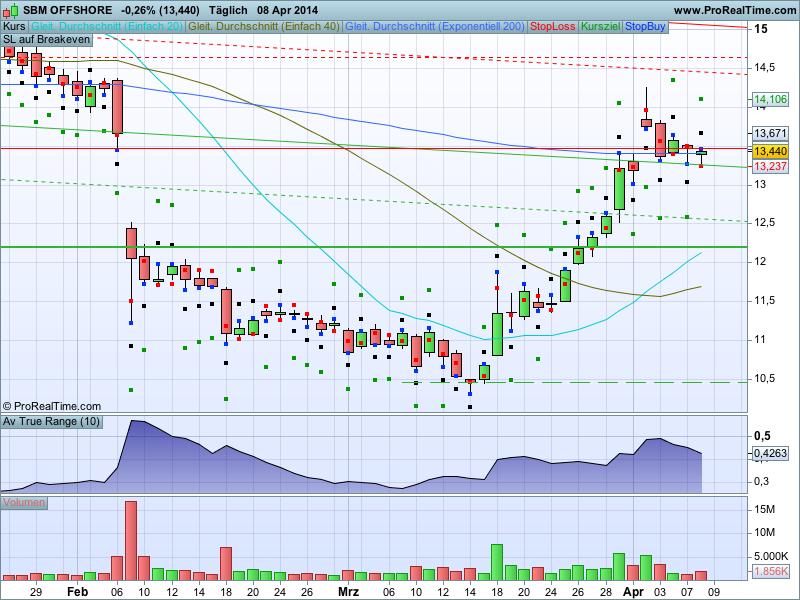Click the Kursziel legend label
Image resolution: width=800 pixels, height=600 pixels.
pos(601,27)
